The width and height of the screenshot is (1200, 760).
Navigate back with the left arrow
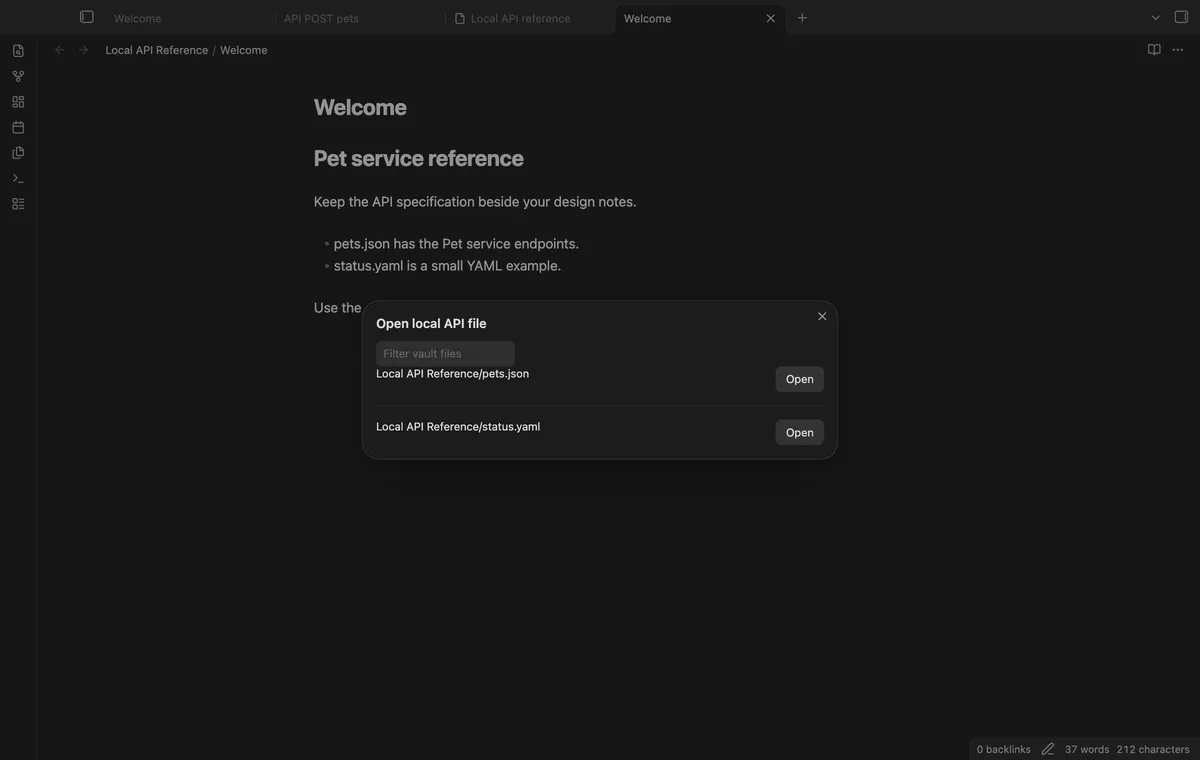coord(59,50)
